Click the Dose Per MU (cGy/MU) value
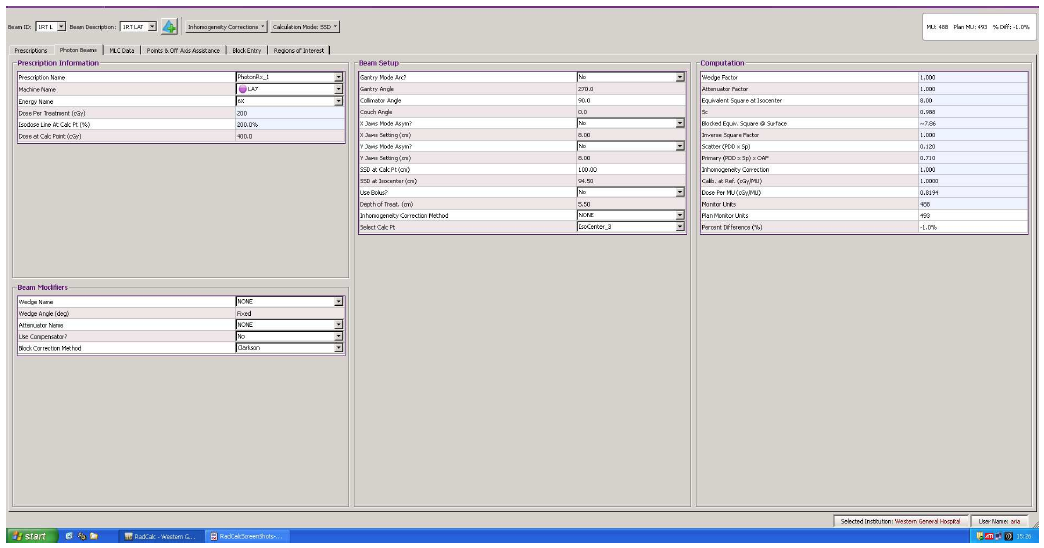Image resolution: width=1044 pixels, height=548 pixels. tap(973, 192)
